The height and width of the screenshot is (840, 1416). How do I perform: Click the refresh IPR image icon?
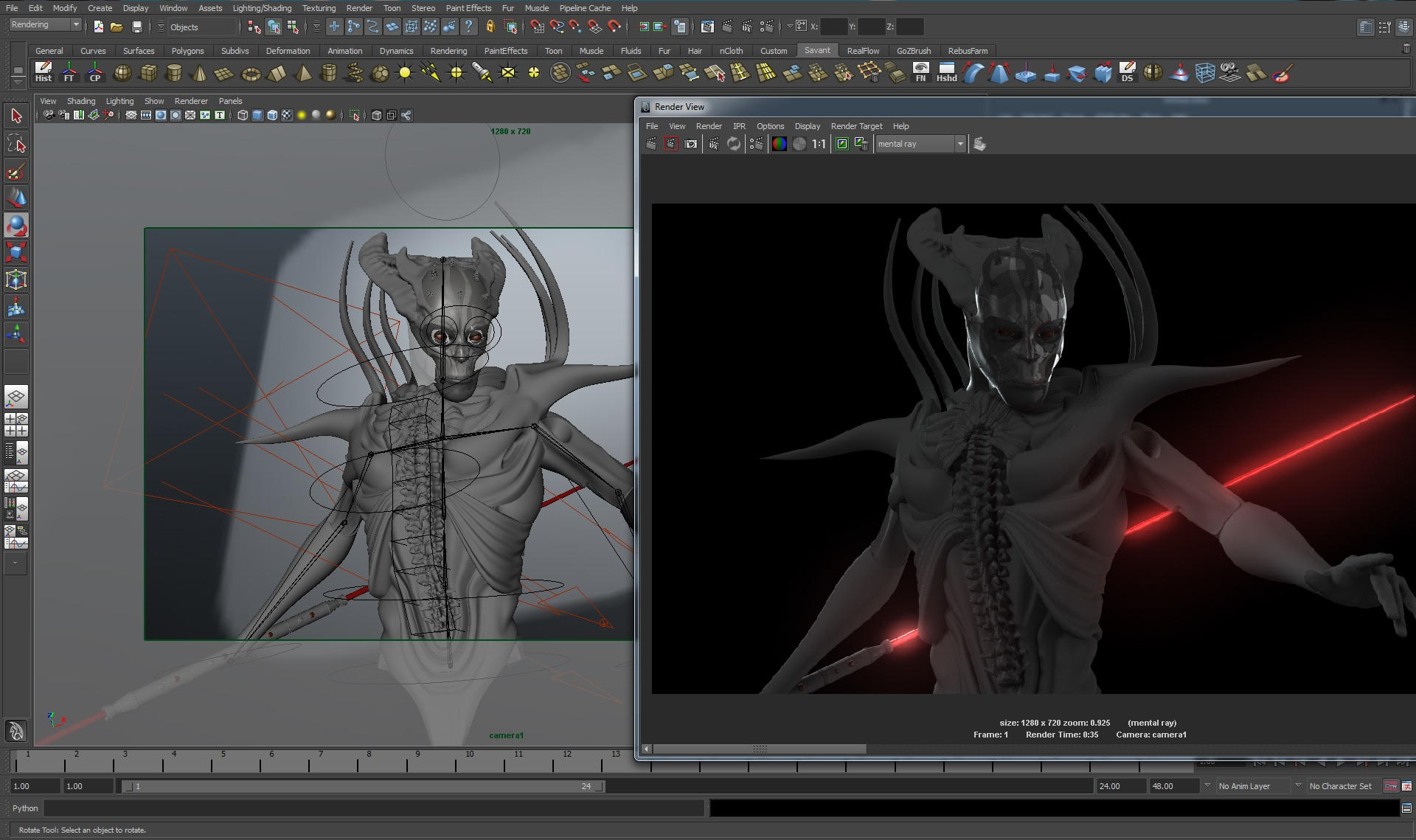733,145
